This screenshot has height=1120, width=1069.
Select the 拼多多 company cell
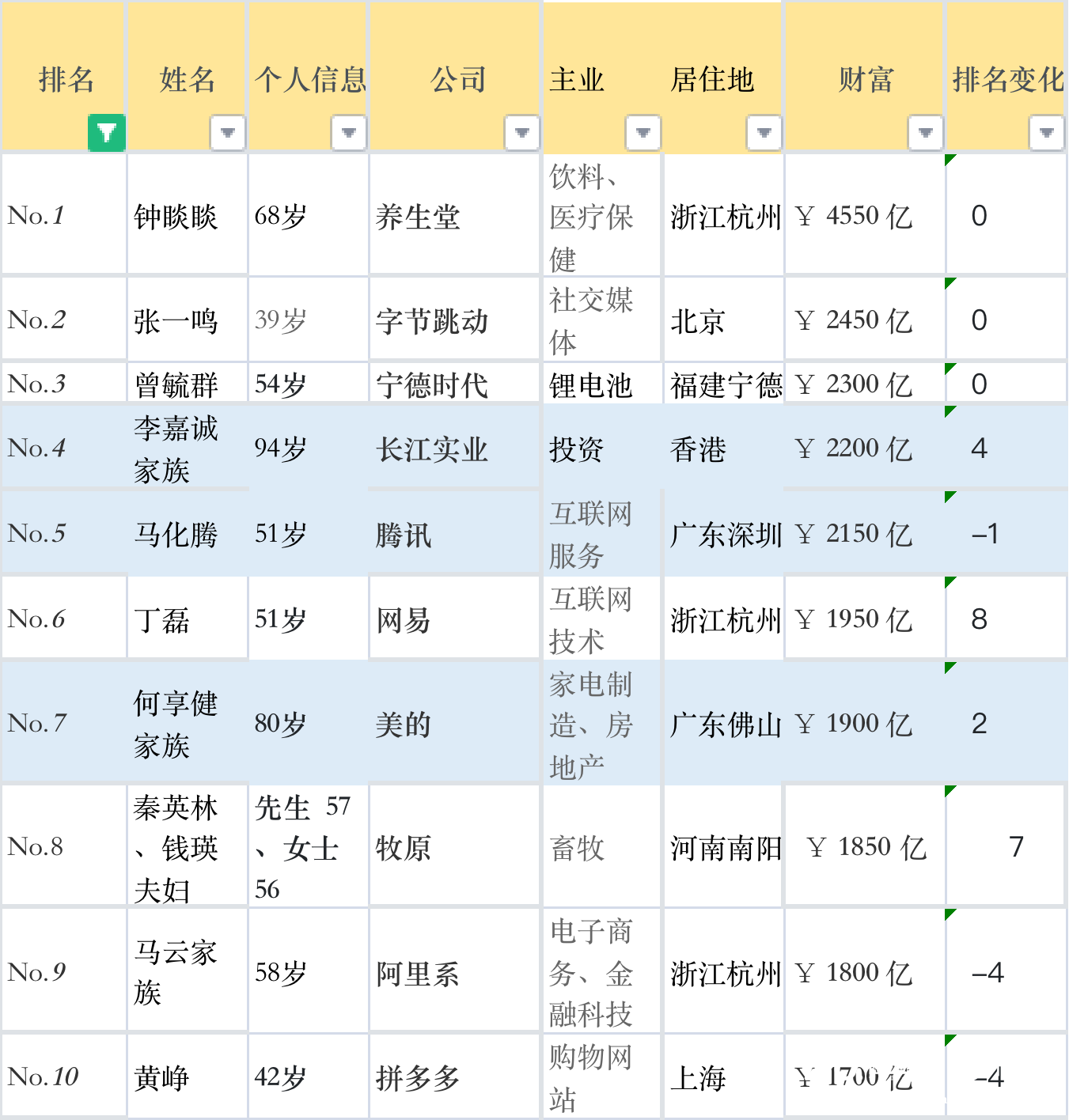pos(455,1076)
